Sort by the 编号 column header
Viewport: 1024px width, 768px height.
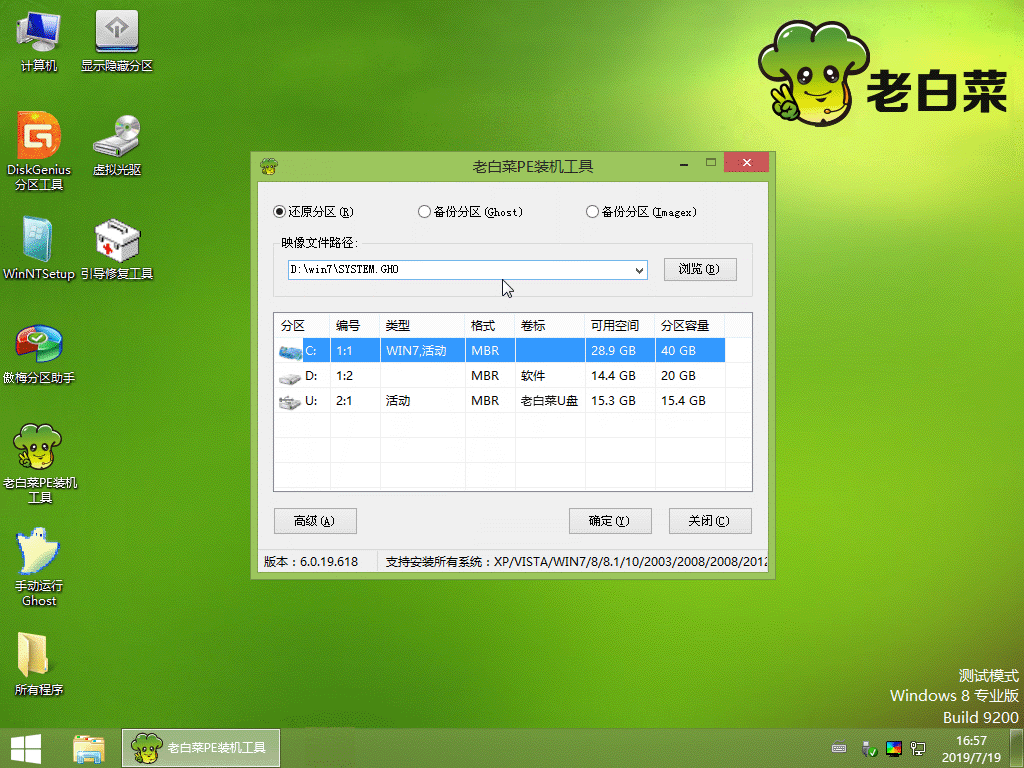pyautogui.click(x=355, y=325)
